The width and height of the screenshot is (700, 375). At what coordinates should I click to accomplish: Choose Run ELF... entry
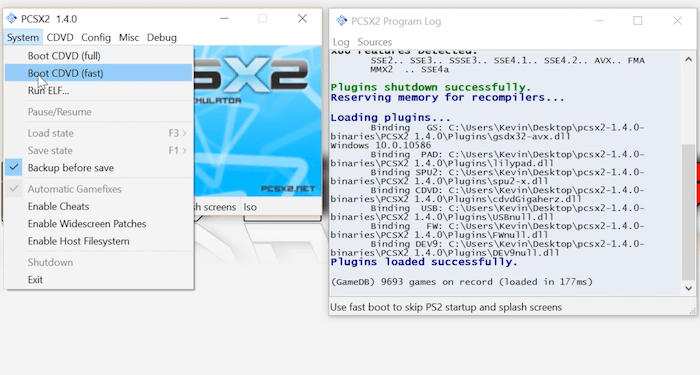[99, 91]
